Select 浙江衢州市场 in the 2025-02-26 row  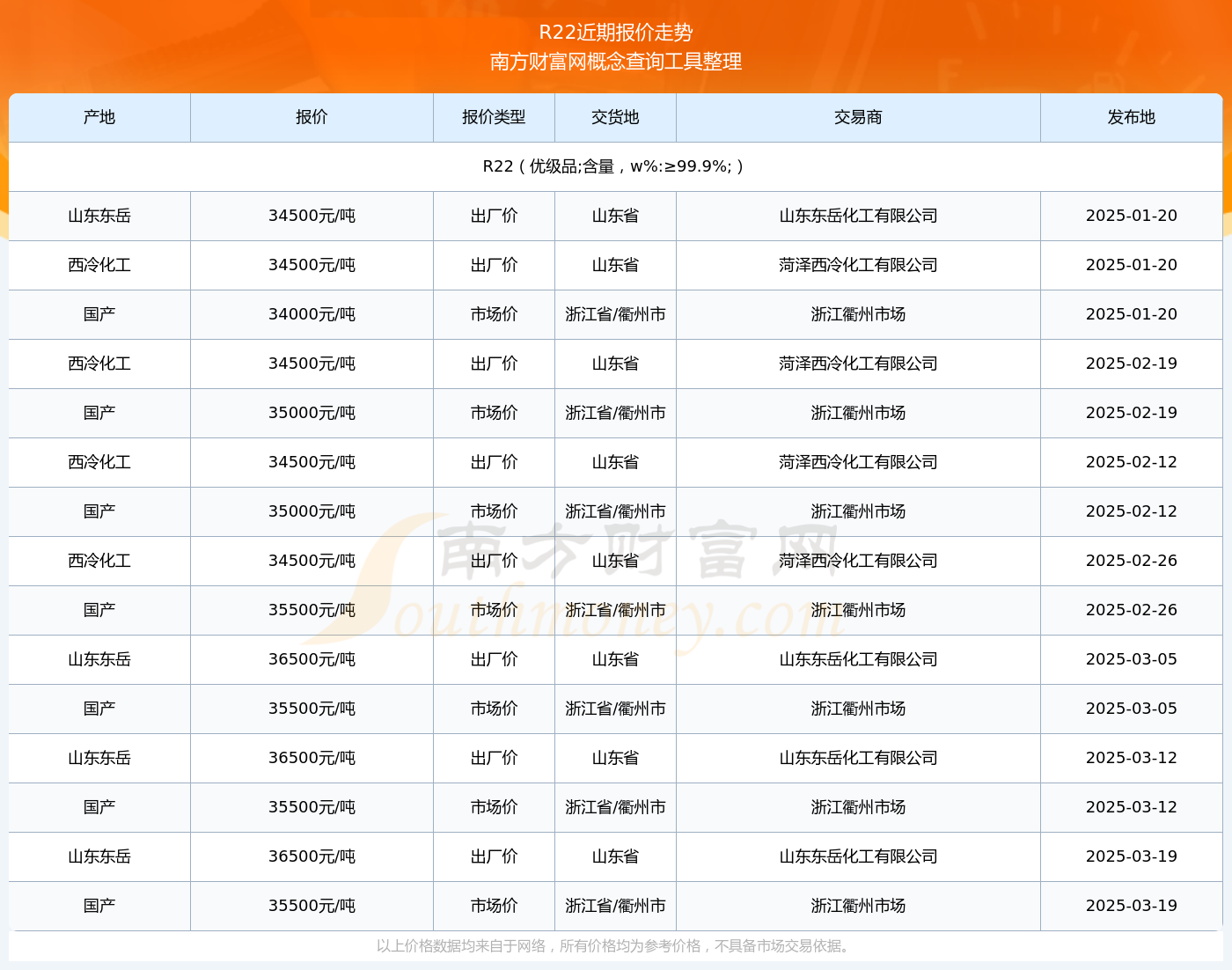pyautogui.click(x=858, y=610)
